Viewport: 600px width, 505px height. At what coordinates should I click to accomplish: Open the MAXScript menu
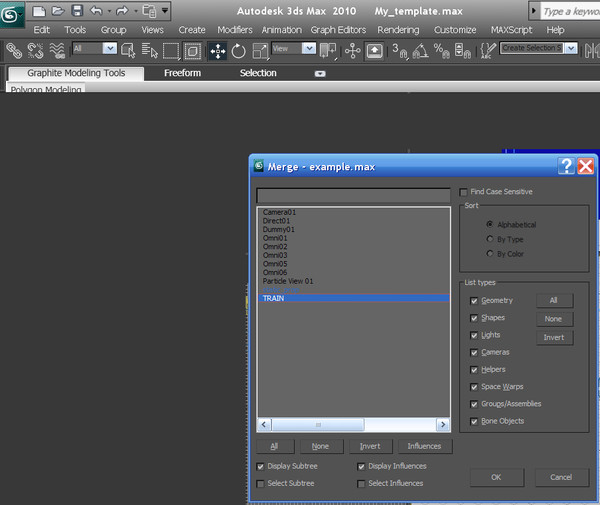pos(511,30)
